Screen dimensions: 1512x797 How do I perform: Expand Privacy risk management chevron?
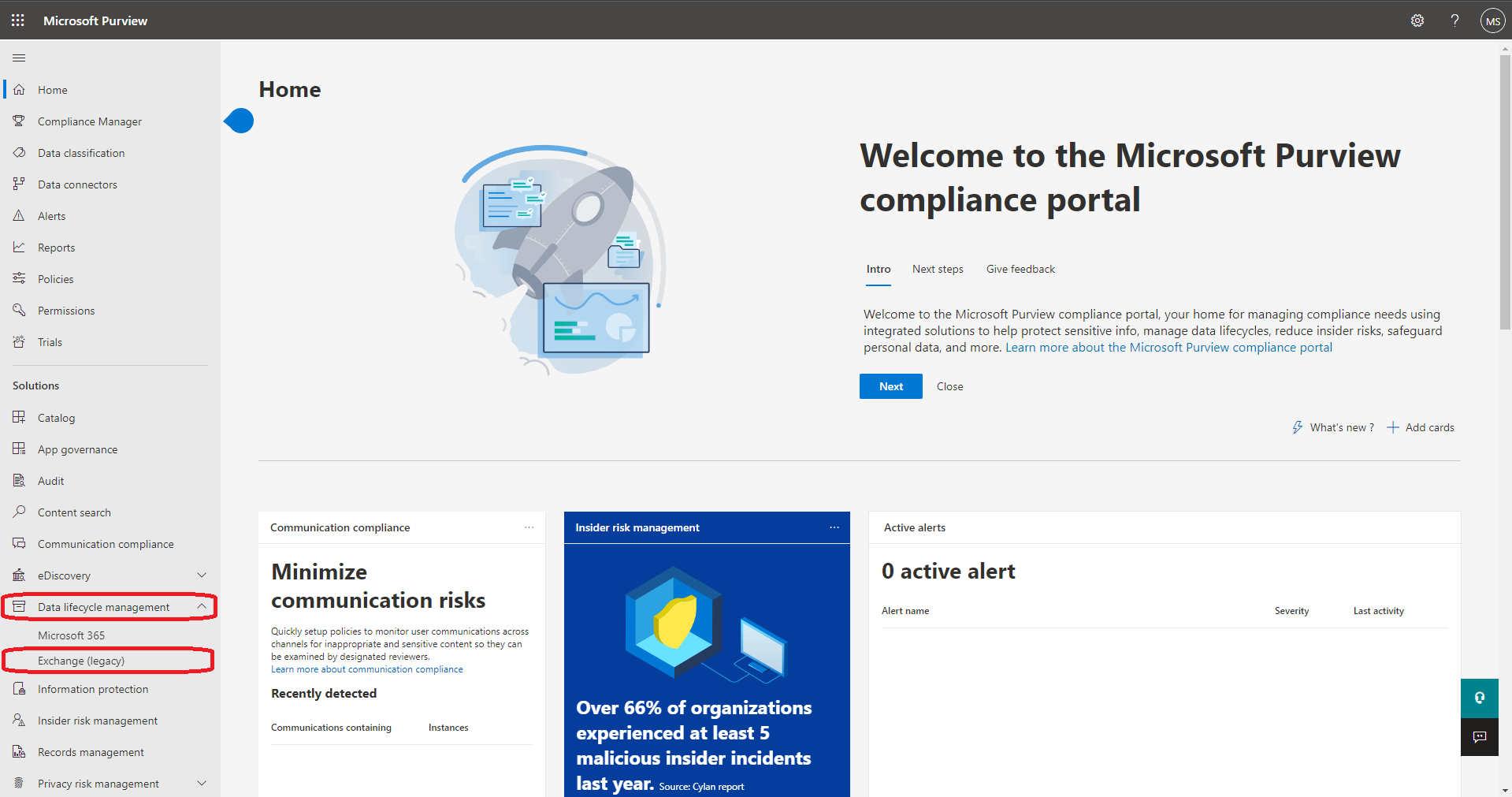pos(202,784)
